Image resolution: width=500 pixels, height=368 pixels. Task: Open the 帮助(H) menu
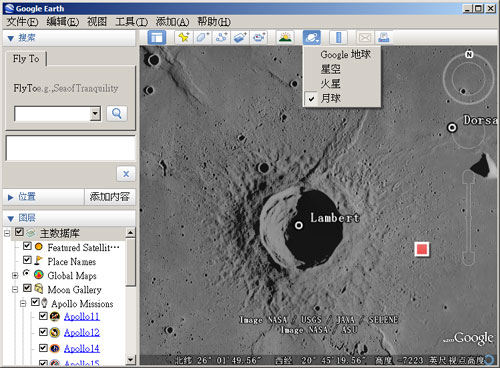(214, 22)
